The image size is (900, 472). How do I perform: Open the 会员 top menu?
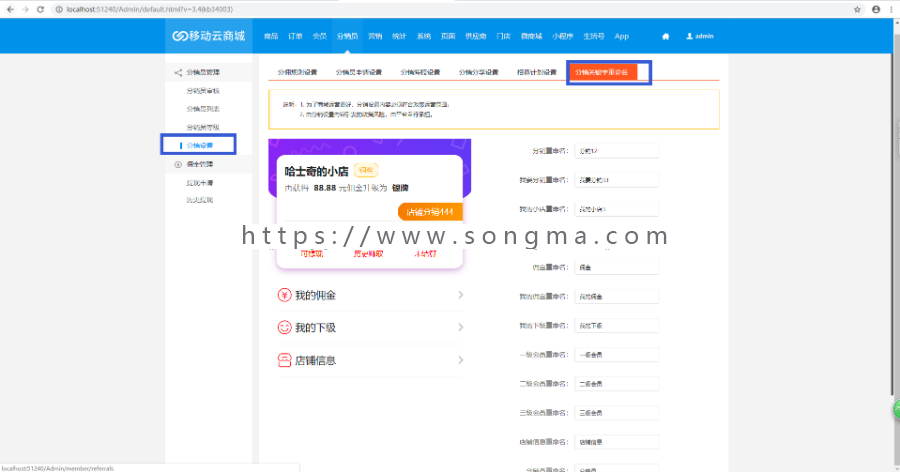point(319,36)
